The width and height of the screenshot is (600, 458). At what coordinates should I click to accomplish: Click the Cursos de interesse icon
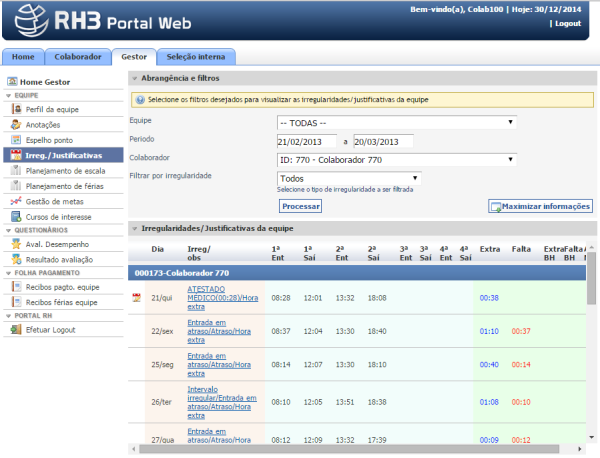pyautogui.click(x=16, y=216)
